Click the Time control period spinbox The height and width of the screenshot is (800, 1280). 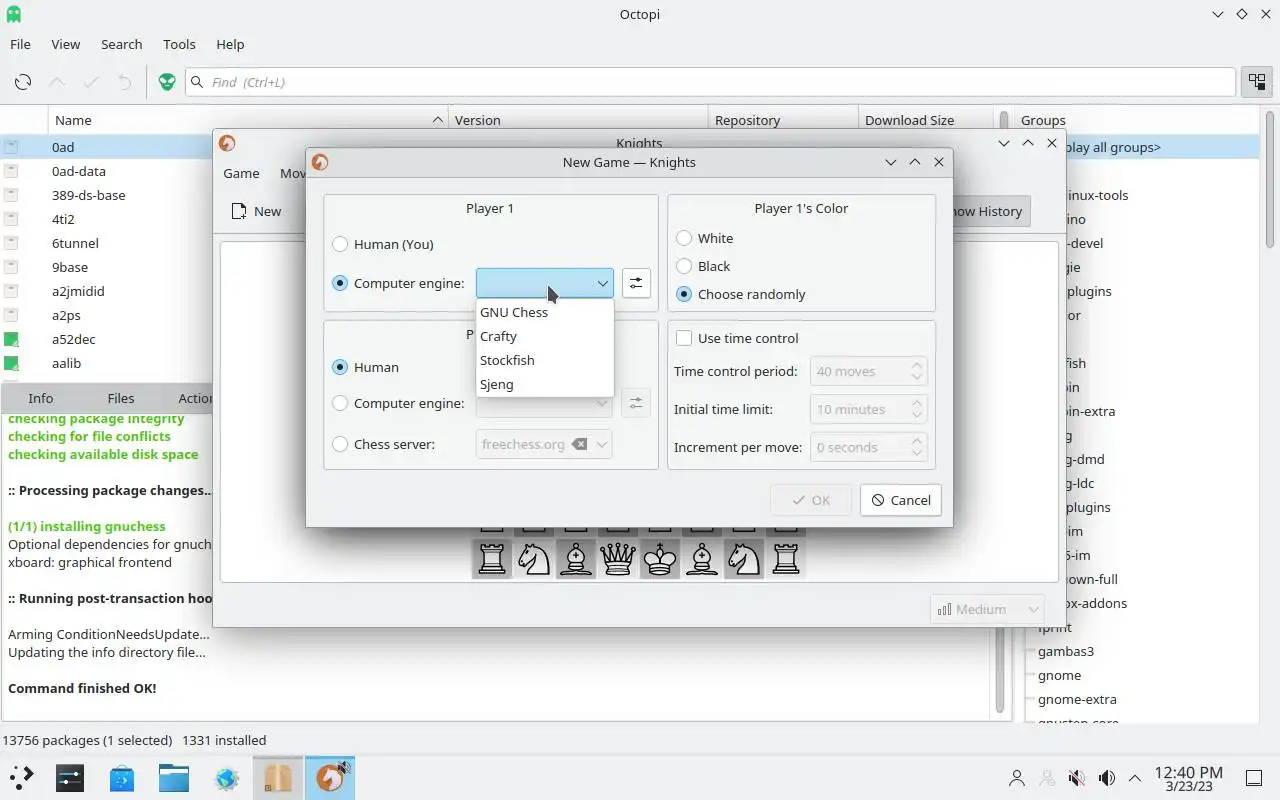[868, 371]
